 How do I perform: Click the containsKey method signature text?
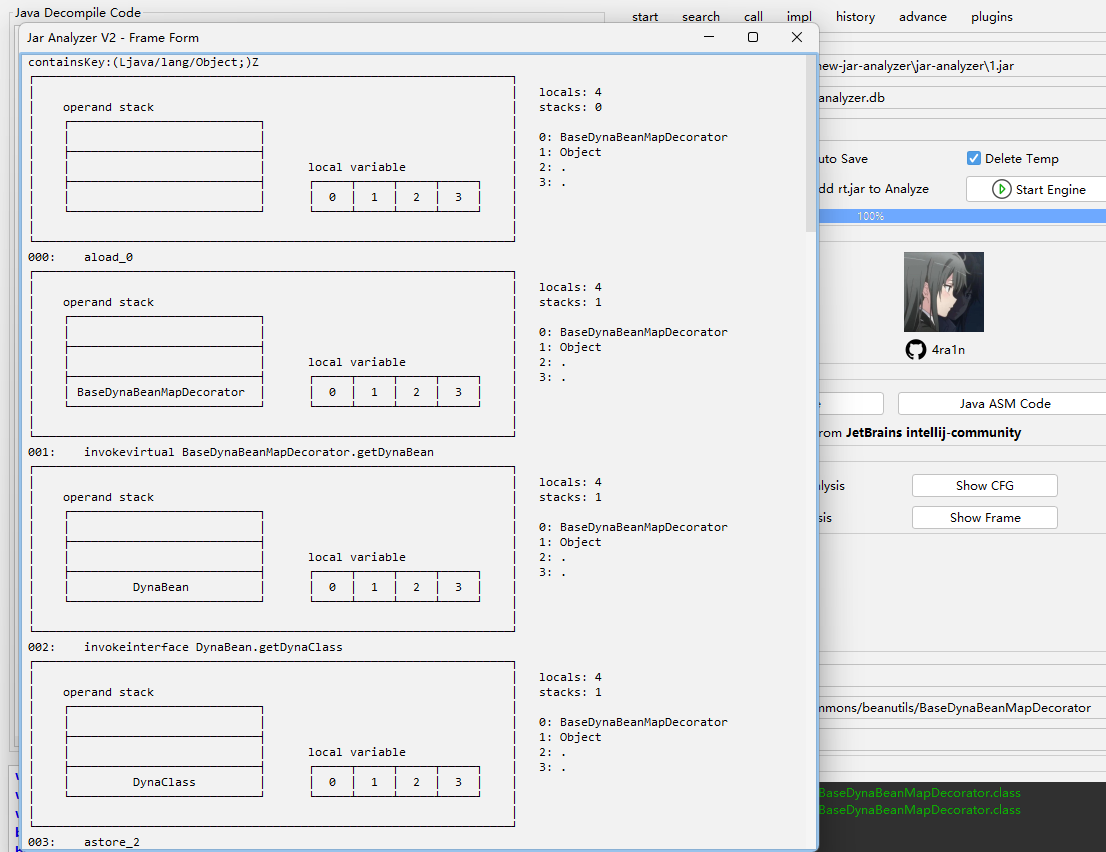[143, 62]
